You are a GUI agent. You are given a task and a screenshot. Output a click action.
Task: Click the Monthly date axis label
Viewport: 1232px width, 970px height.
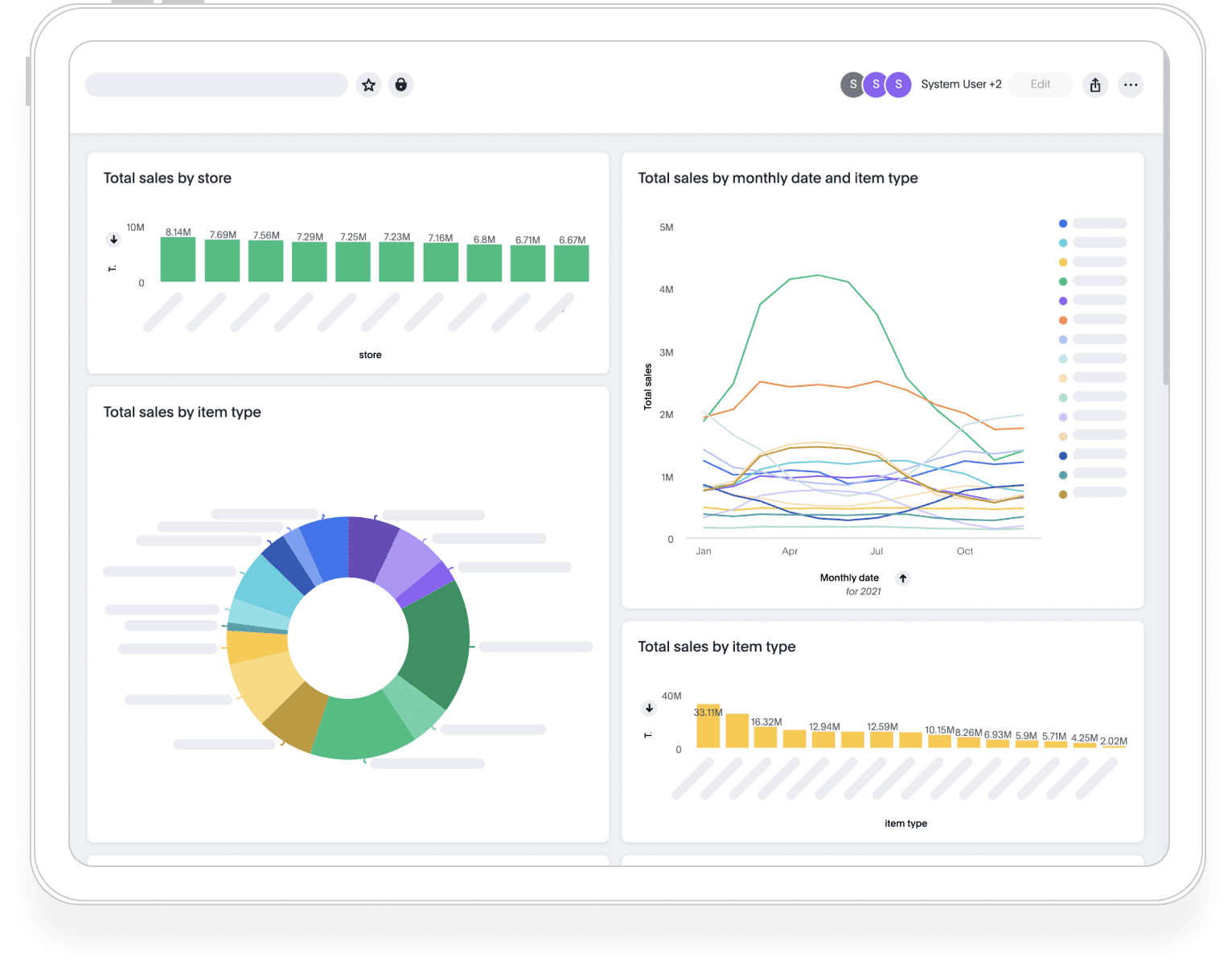tap(849, 577)
